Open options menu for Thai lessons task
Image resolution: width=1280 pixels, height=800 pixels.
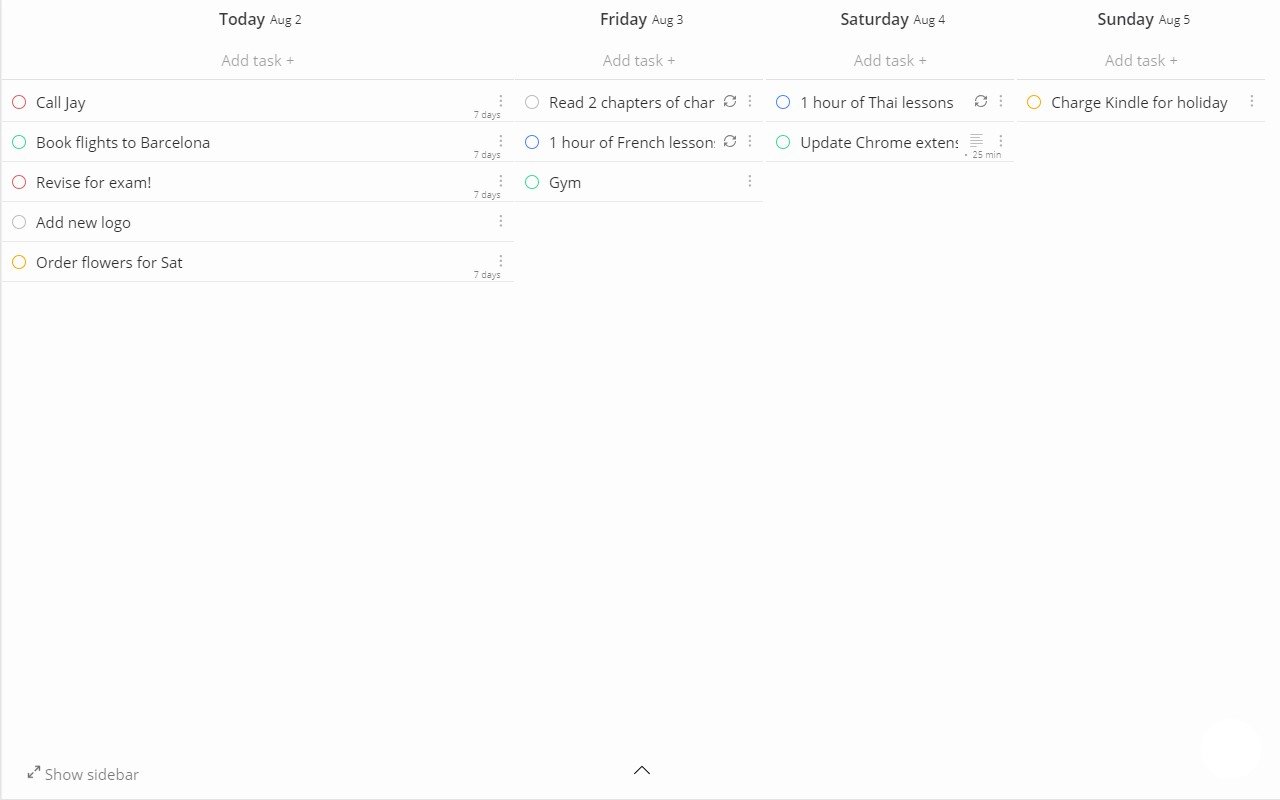[x=1001, y=101]
